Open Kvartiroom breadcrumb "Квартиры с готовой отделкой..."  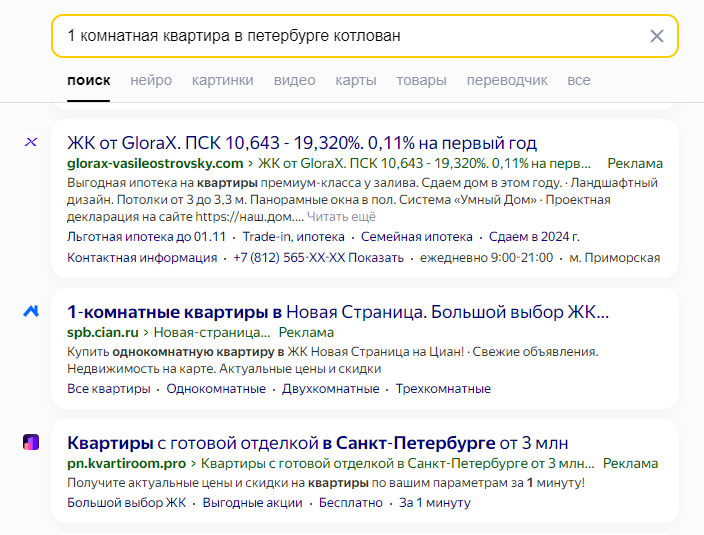pyautogui.click(x=397, y=463)
